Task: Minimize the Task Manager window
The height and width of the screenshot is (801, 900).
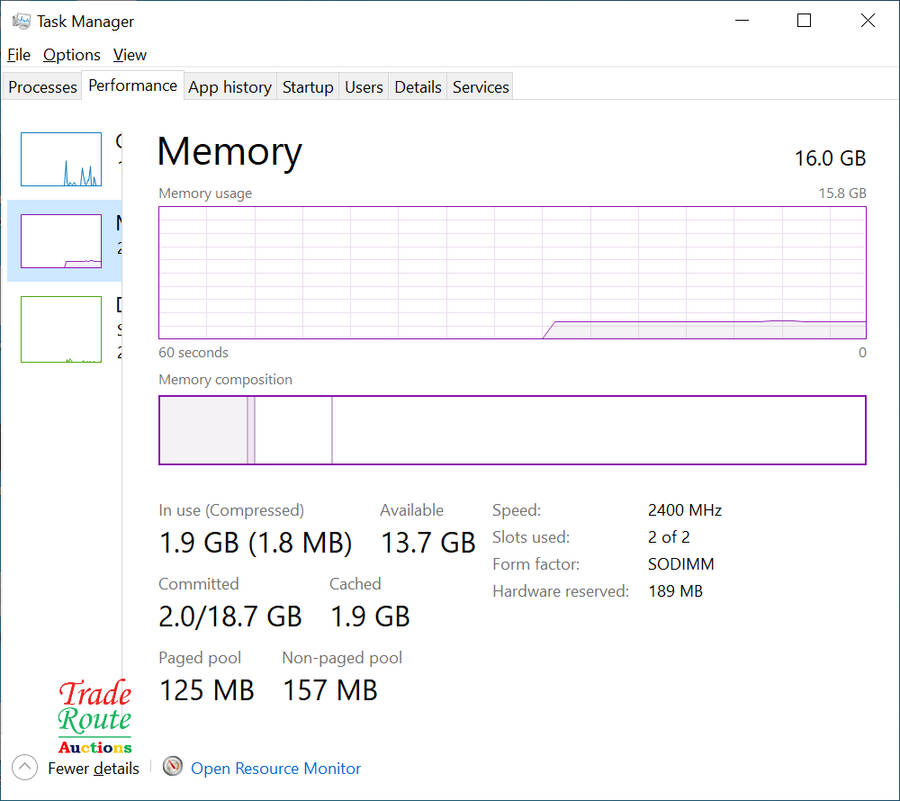Action: [x=741, y=20]
